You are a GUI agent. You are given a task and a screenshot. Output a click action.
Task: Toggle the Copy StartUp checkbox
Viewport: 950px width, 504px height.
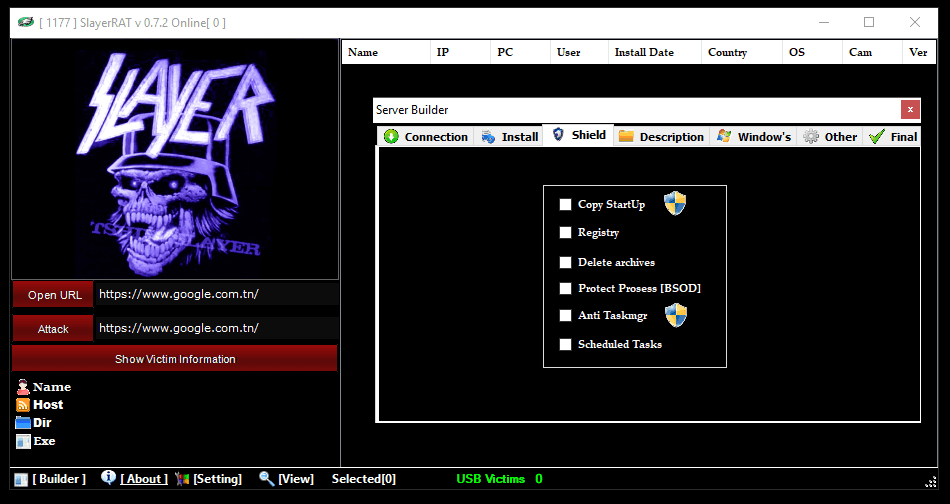565,205
